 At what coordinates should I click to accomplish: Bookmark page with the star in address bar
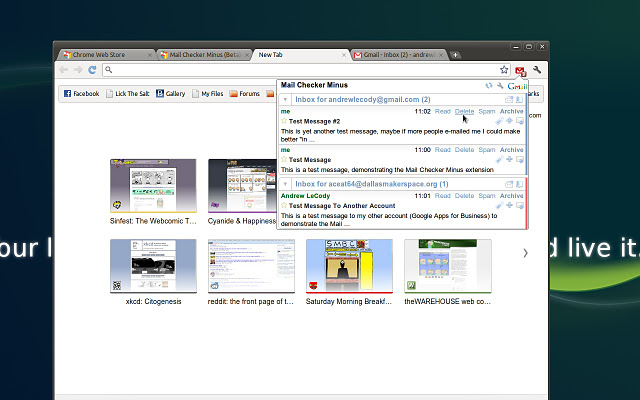[x=504, y=70]
